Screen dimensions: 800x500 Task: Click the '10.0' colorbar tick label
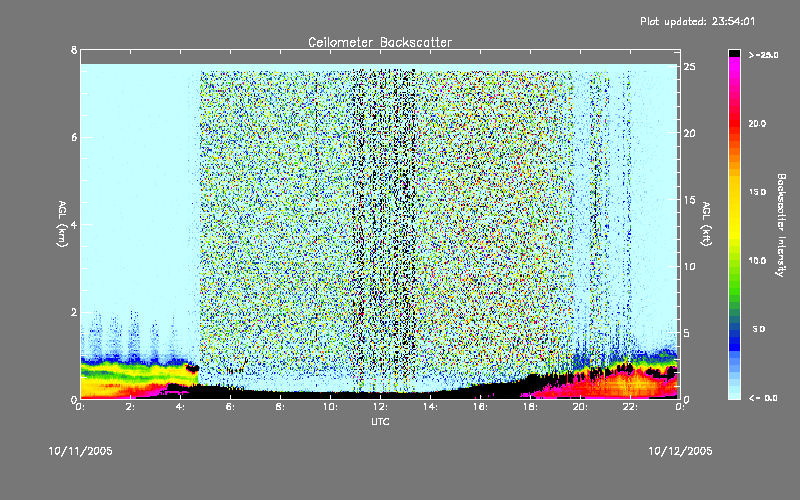pyautogui.click(x=757, y=261)
